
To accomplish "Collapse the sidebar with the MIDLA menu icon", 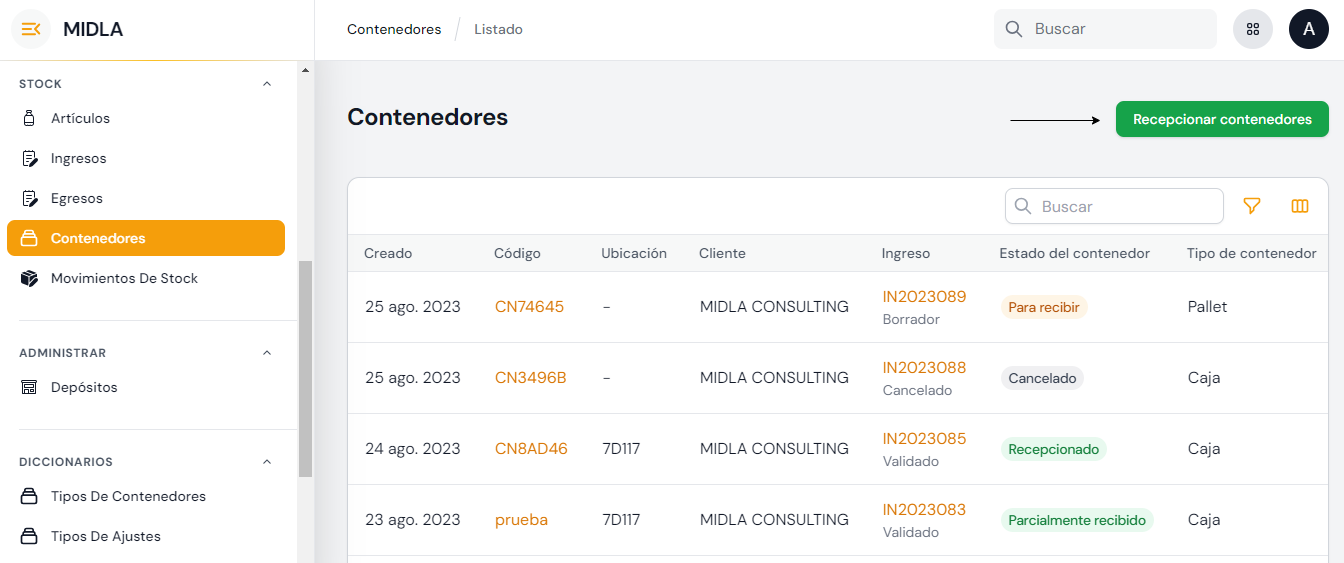I will pos(31,29).
